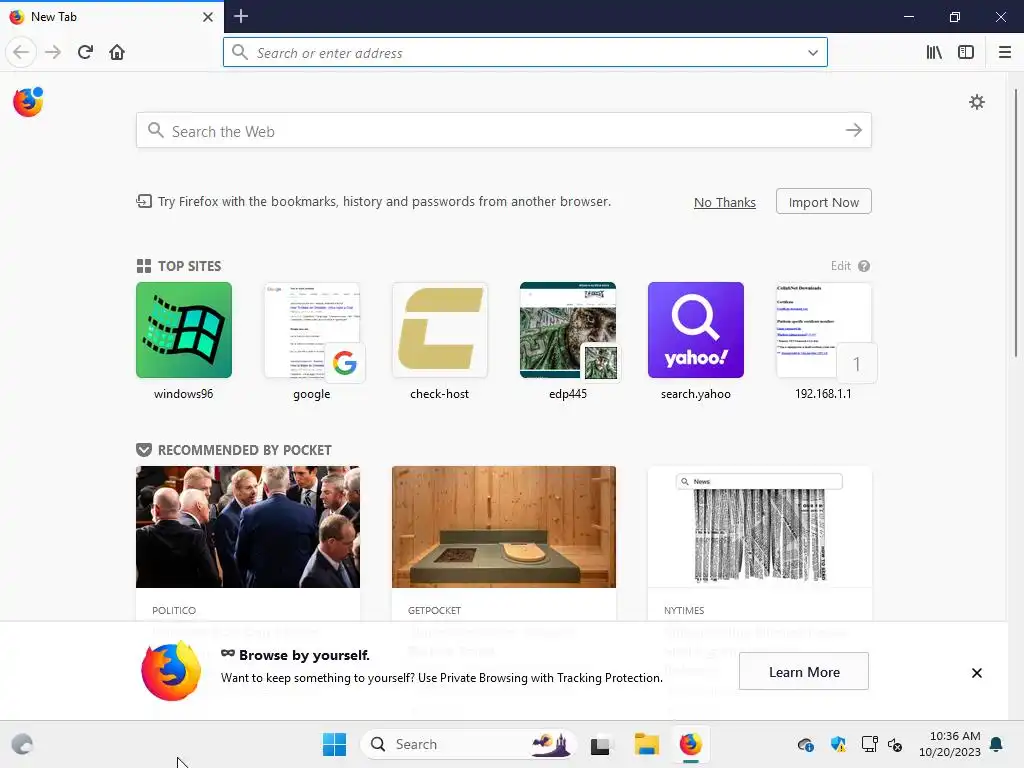Open the NYTimes newspaper story image

pyautogui.click(x=760, y=526)
